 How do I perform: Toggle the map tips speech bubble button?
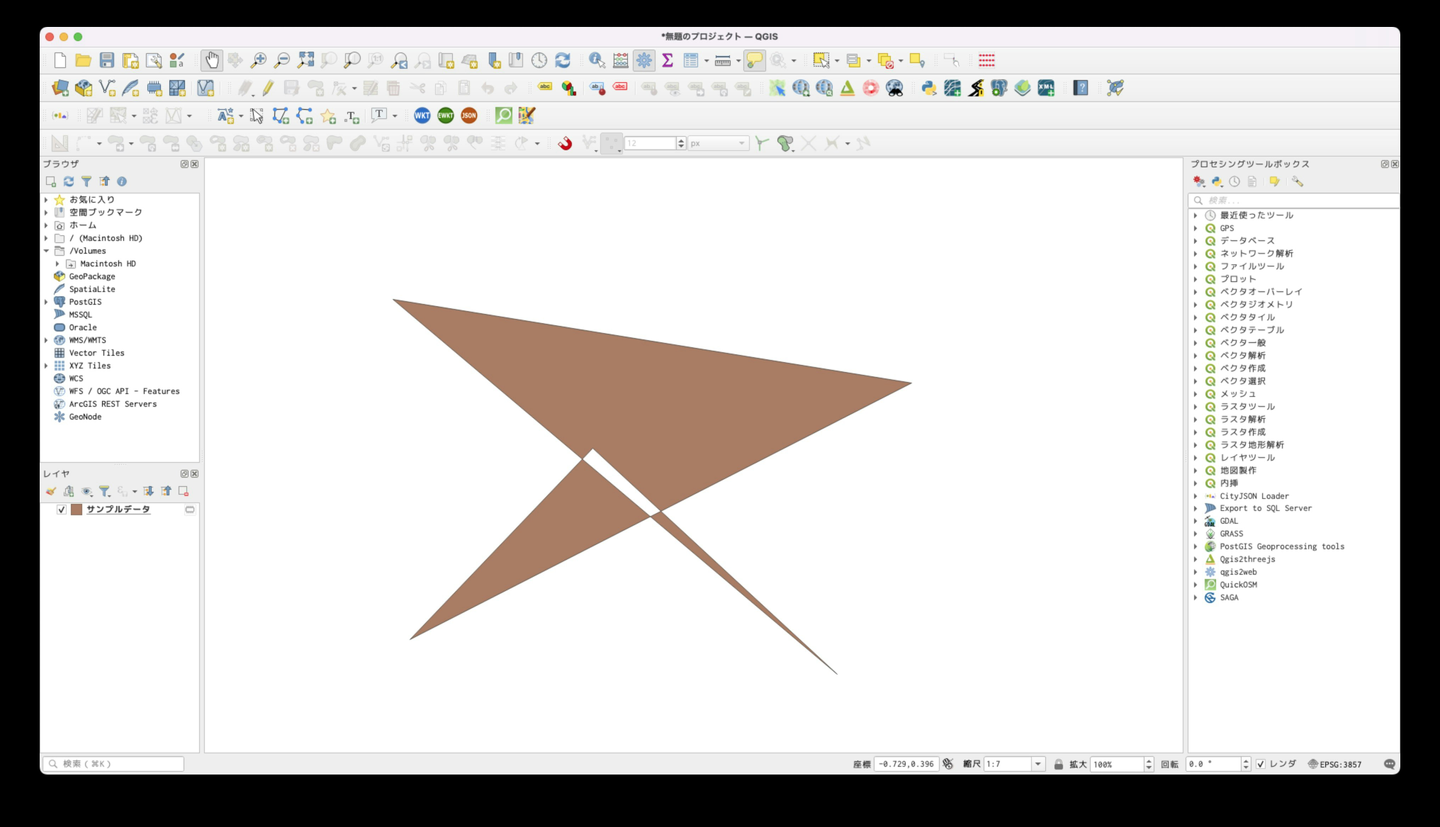pyautogui.click(x=754, y=61)
